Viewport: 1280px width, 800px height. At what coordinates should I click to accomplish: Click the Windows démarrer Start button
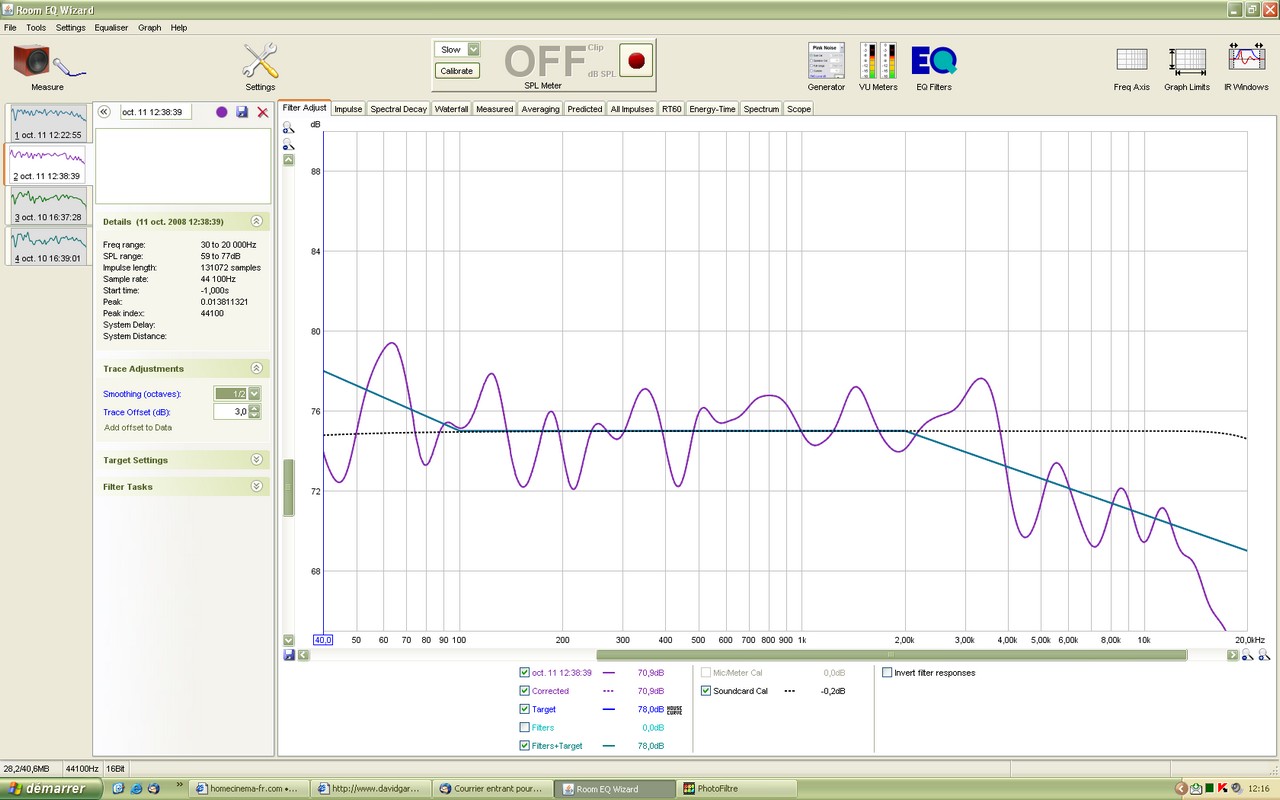tap(51, 788)
